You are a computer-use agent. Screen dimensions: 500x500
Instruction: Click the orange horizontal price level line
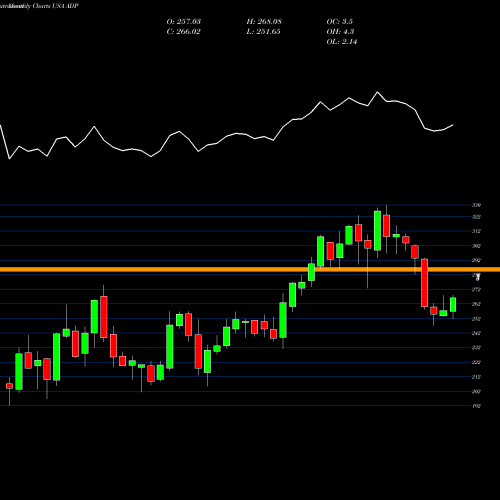coord(250,269)
